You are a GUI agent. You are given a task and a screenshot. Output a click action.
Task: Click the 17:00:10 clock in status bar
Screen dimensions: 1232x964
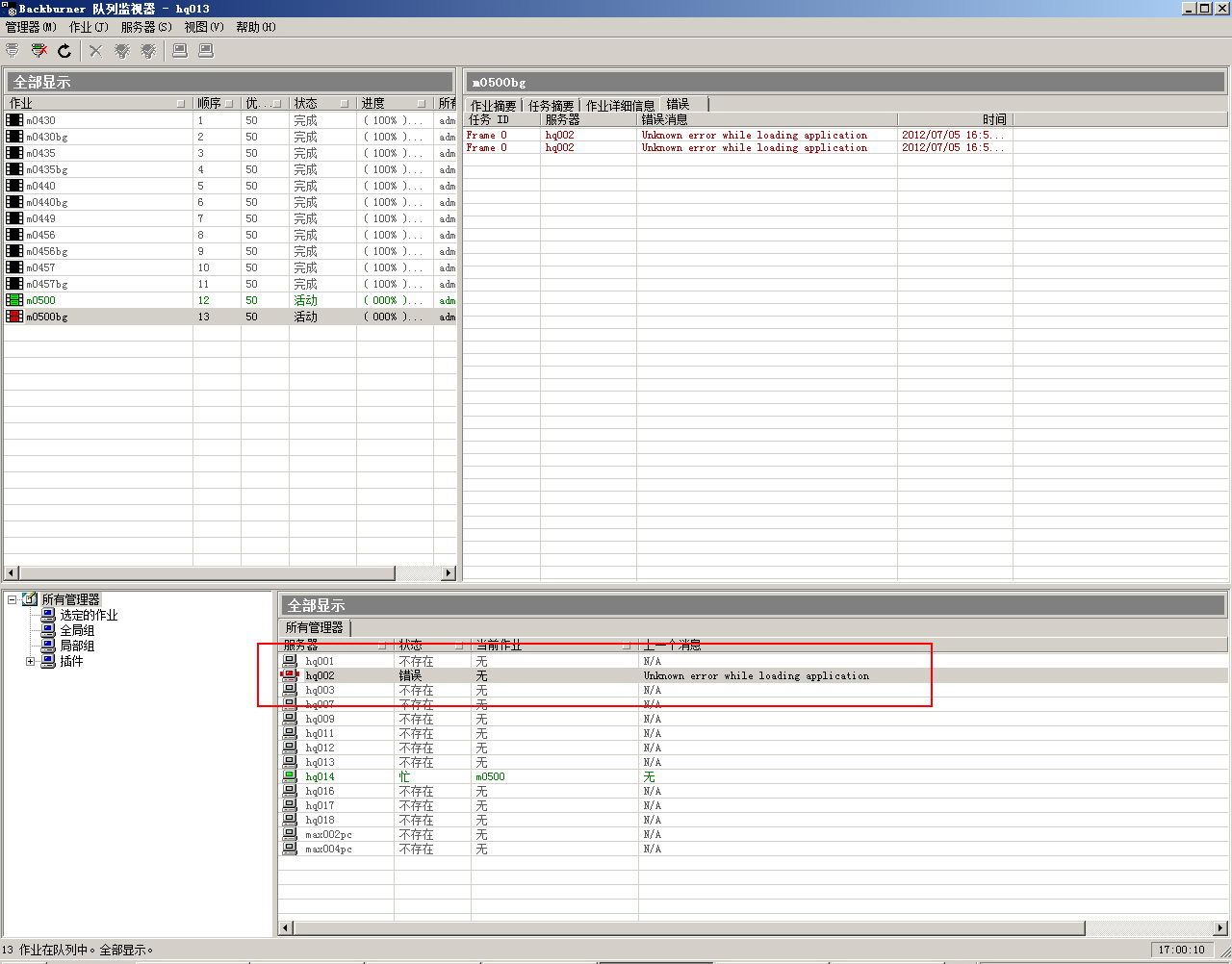click(x=1181, y=950)
